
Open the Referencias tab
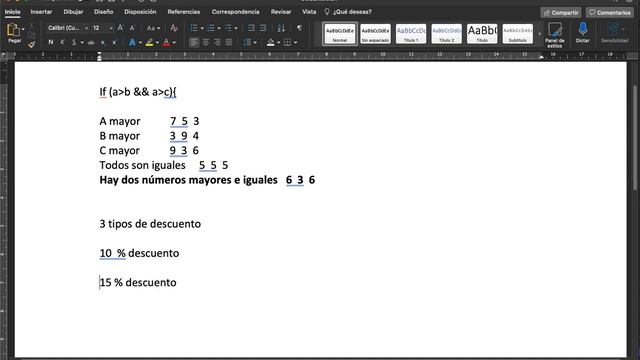[x=184, y=12]
